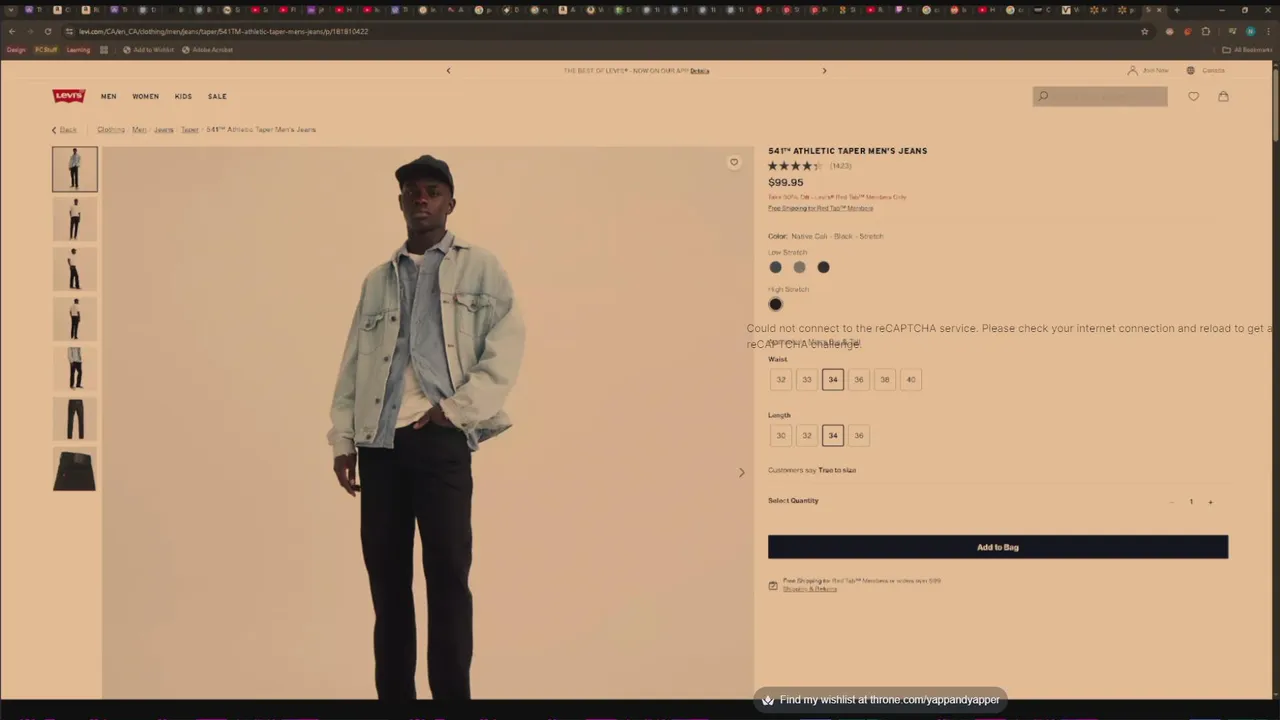The height and width of the screenshot is (720, 1280).
Task: Select second product thumbnail in white shirt
Action: pos(75,219)
